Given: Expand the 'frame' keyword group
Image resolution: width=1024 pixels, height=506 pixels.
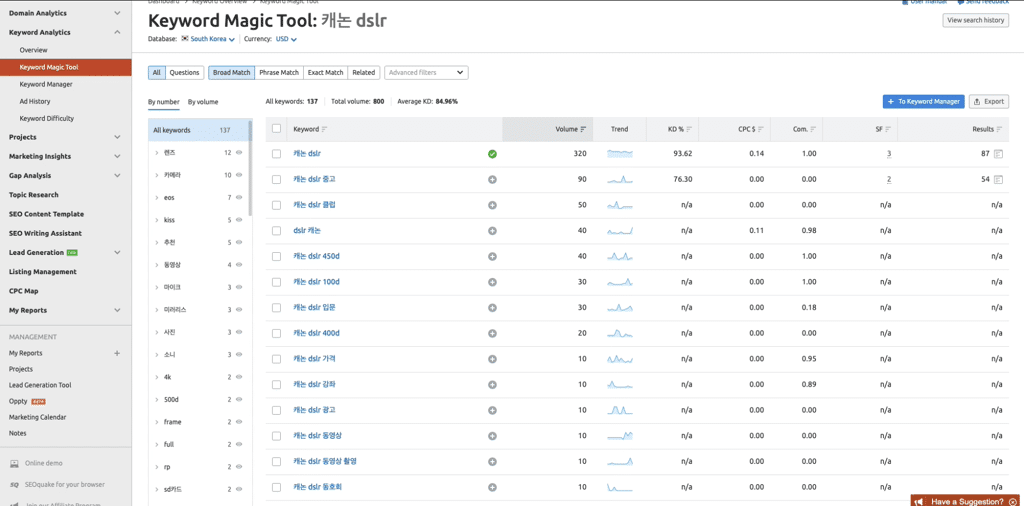Looking at the screenshot, I should 157,422.
